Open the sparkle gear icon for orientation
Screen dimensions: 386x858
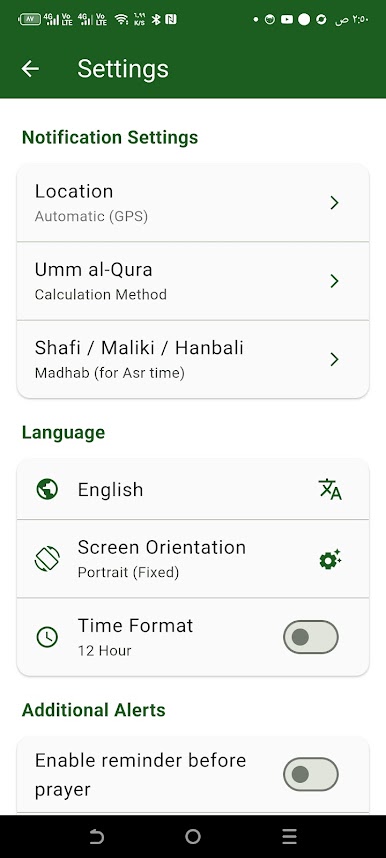pyautogui.click(x=330, y=559)
